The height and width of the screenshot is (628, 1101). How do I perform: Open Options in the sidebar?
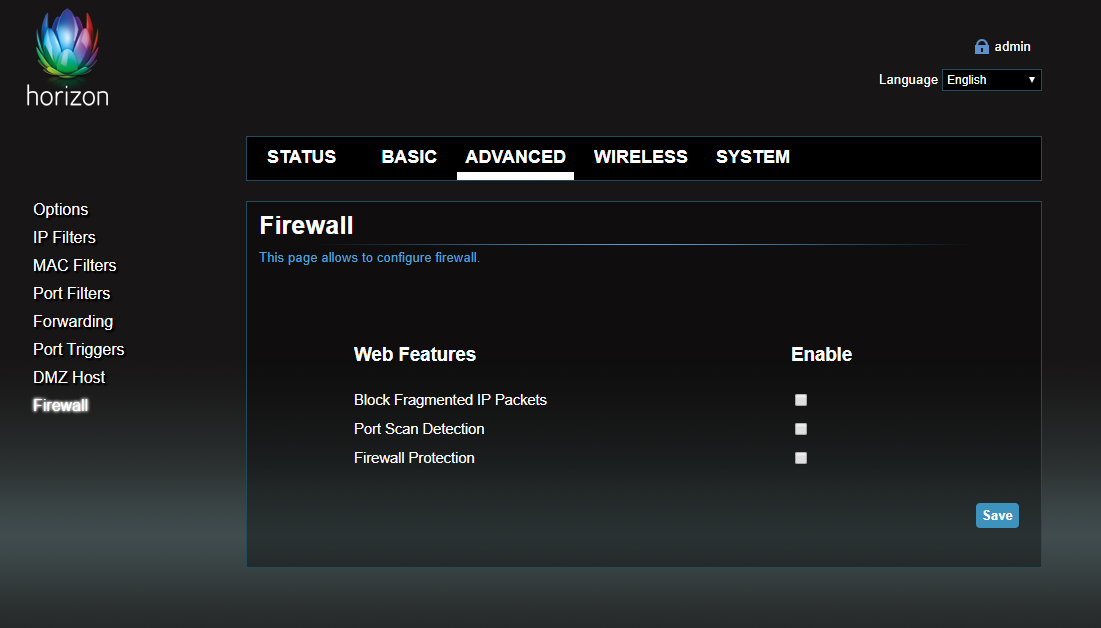click(x=61, y=209)
